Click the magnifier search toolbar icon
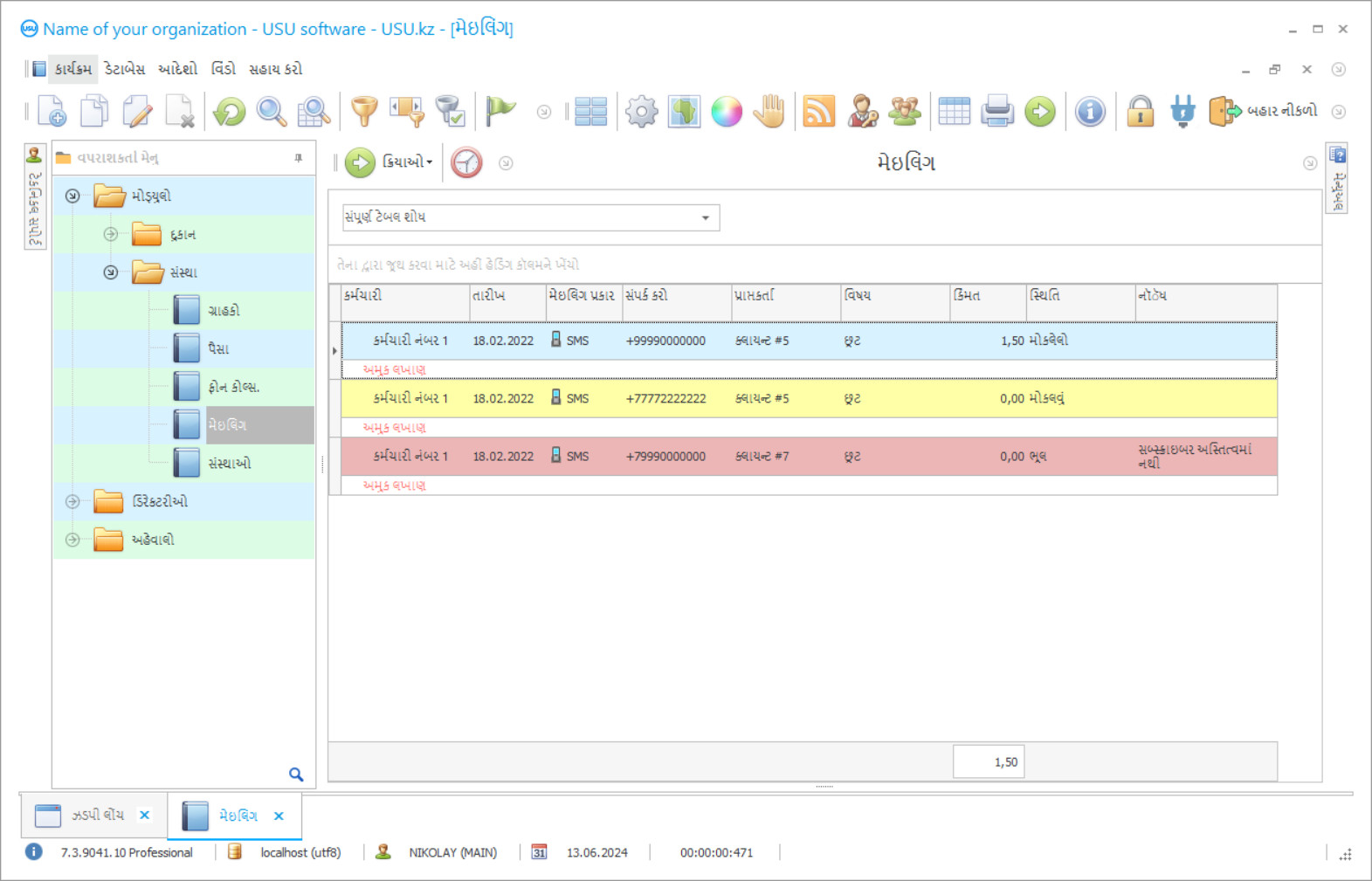 272,112
